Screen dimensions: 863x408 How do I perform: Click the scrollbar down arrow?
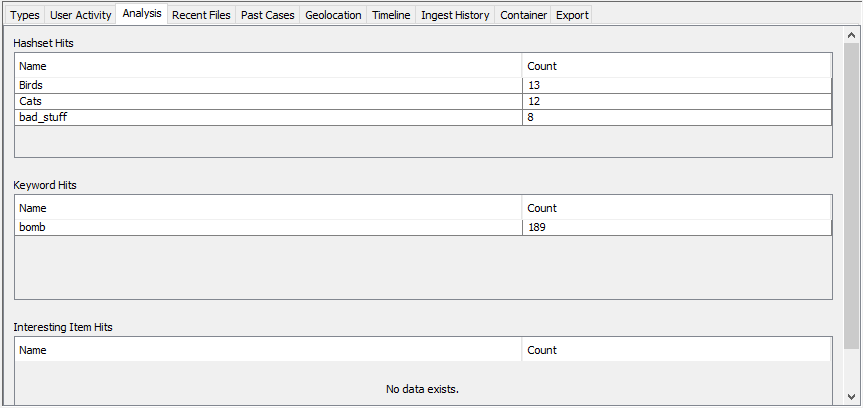(x=852, y=396)
